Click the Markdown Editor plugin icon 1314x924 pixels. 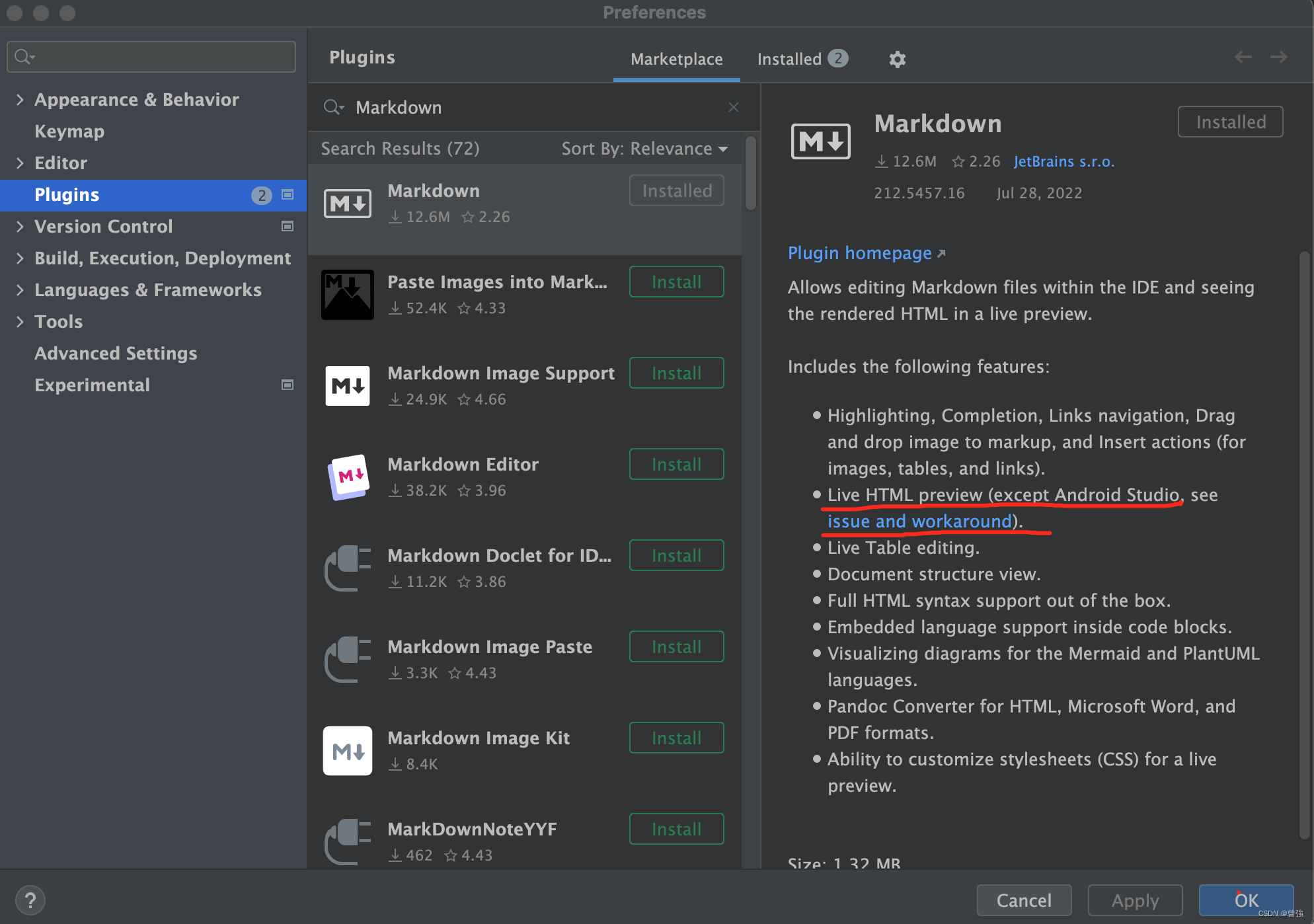pyautogui.click(x=347, y=477)
